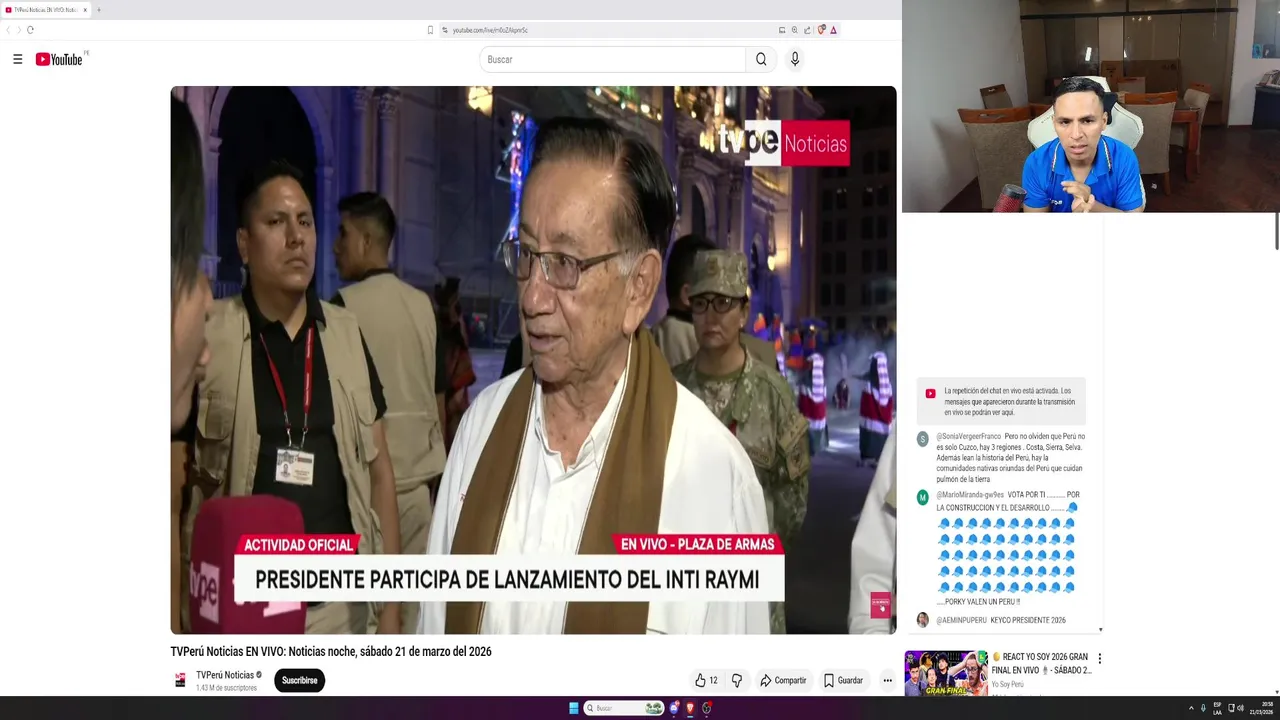Click the @AEMINPUPERU username in chat
Screen dimensions: 1280x720
[x=961, y=620]
